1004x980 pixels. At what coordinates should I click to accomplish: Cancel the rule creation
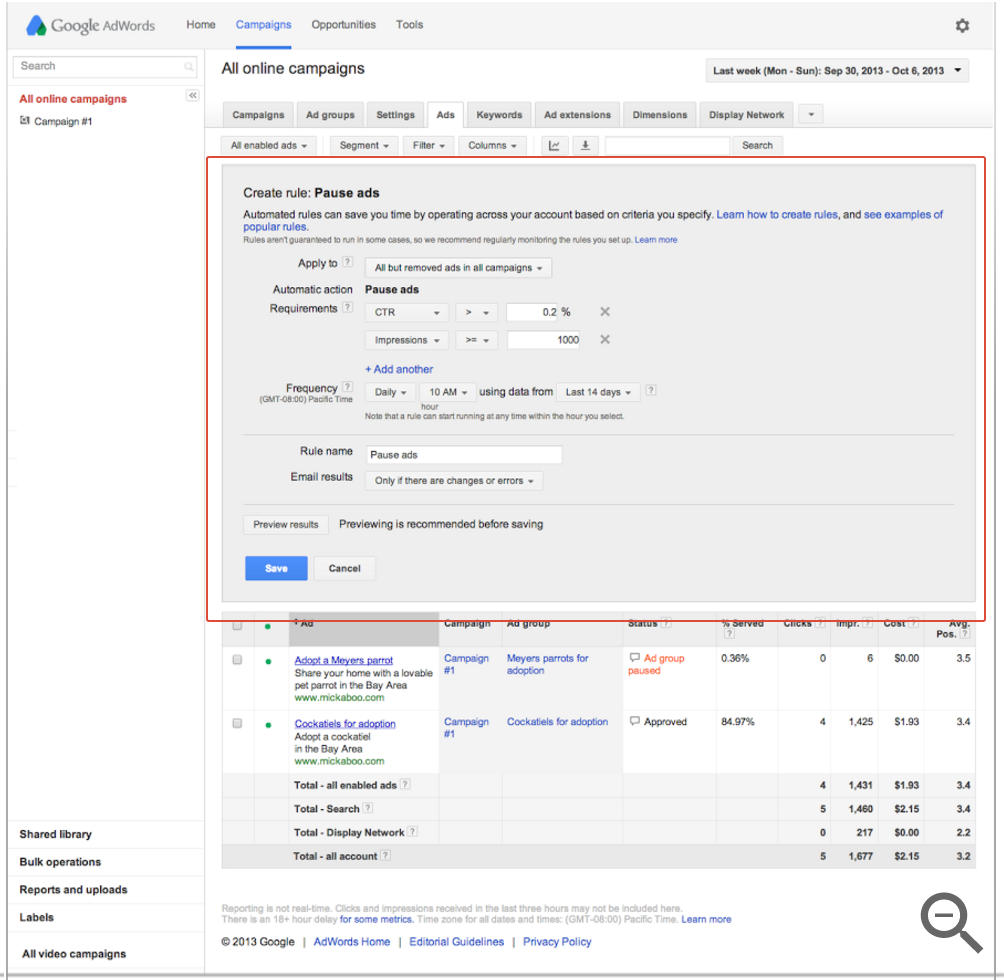coord(344,568)
